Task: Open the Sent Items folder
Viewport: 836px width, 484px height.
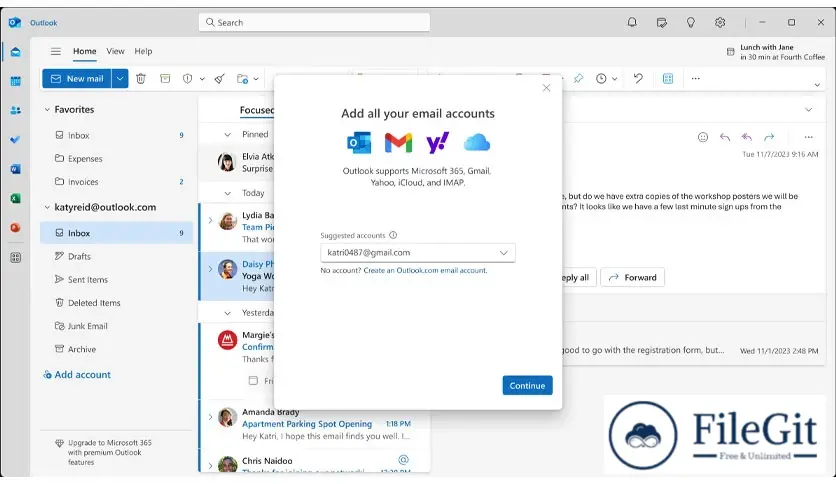Action: (x=116, y=280)
